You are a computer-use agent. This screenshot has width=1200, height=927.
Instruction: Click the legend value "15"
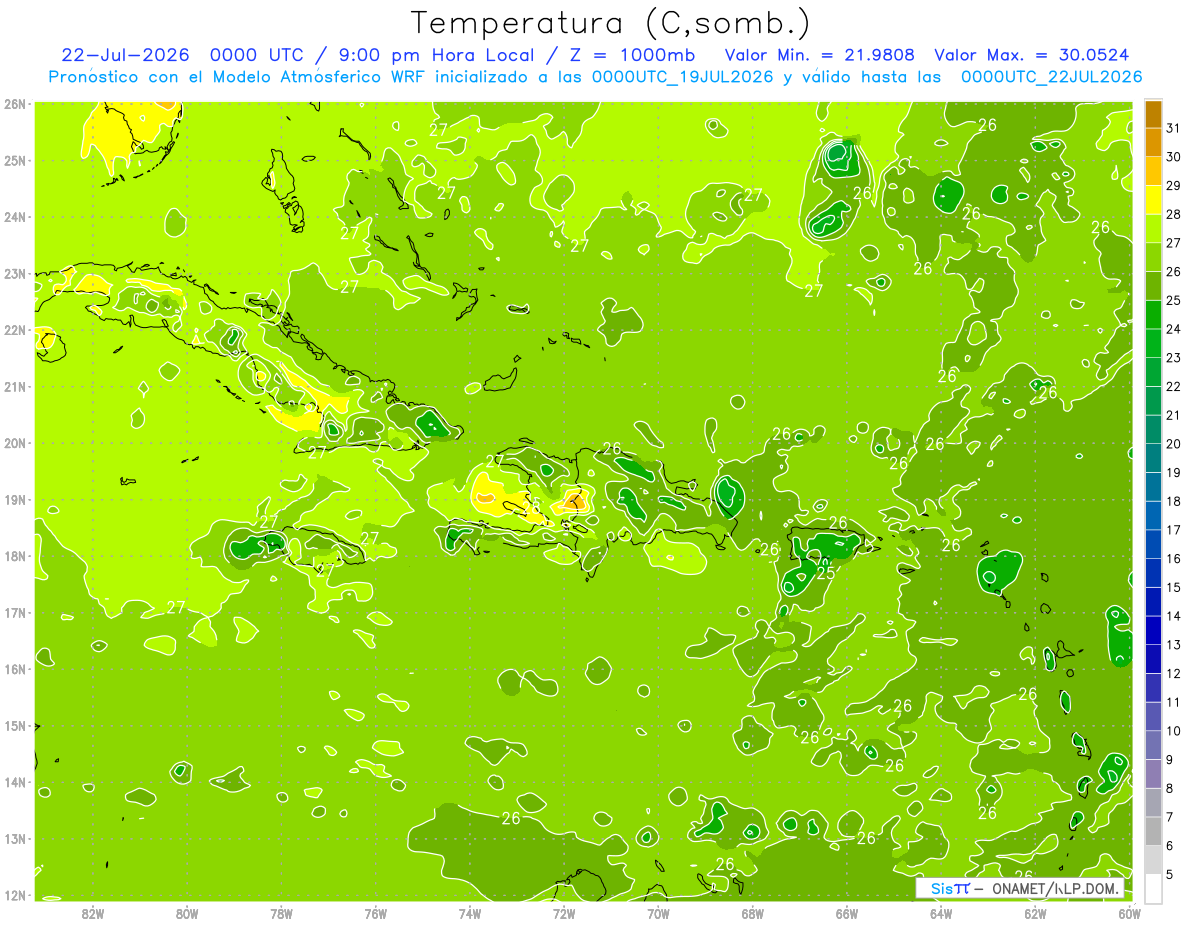click(1173, 587)
